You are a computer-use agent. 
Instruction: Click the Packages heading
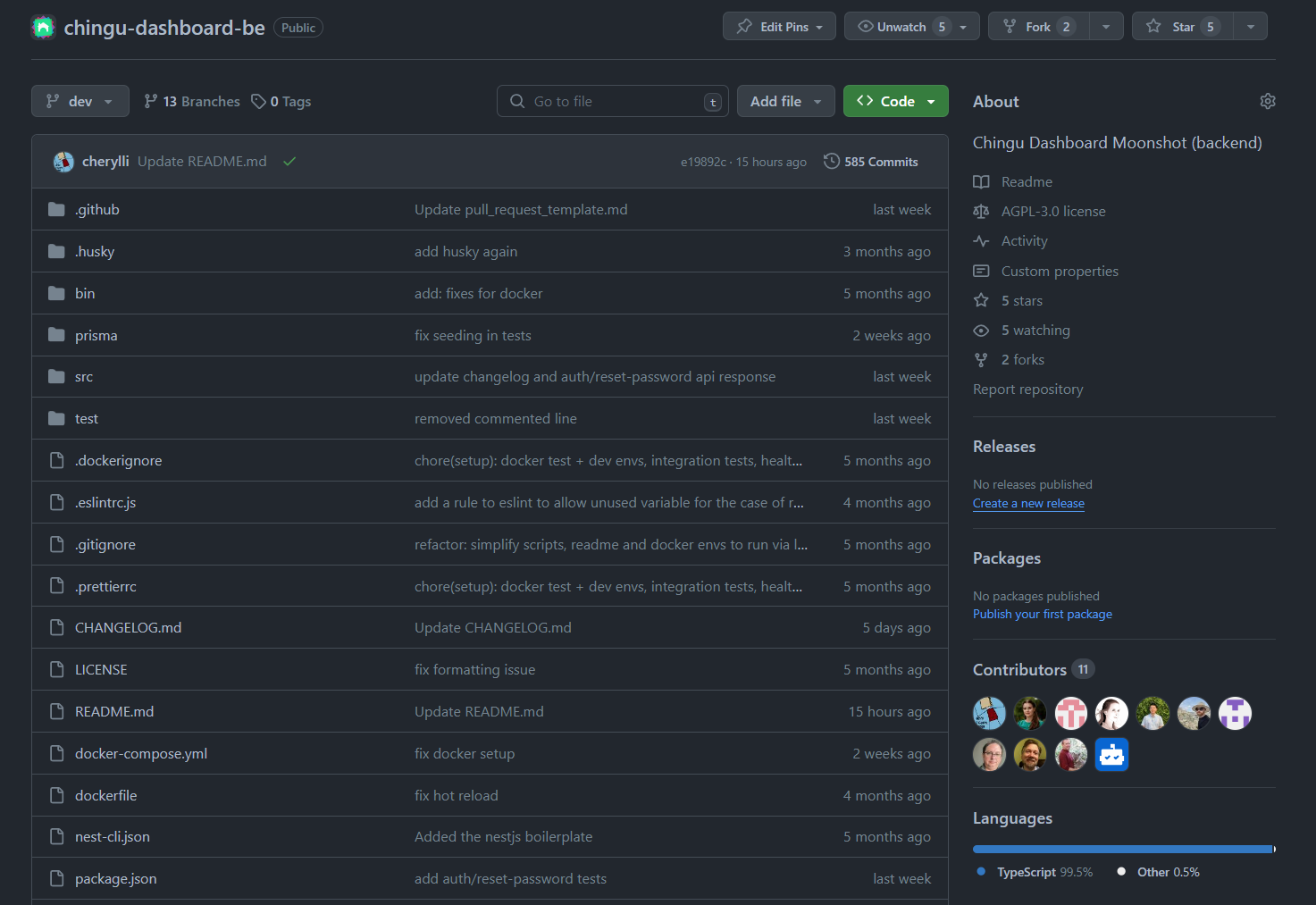pyautogui.click(x=1007, y=557)
